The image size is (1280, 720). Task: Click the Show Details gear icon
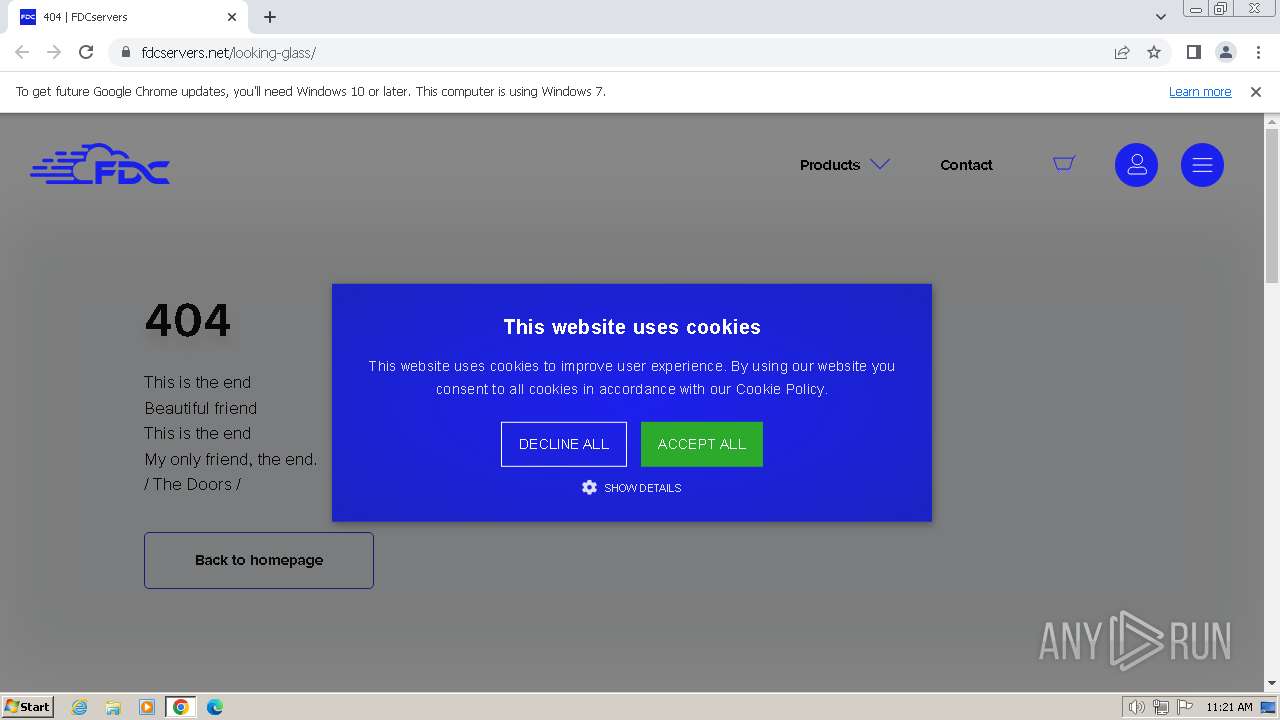click(x=589, y=487)
